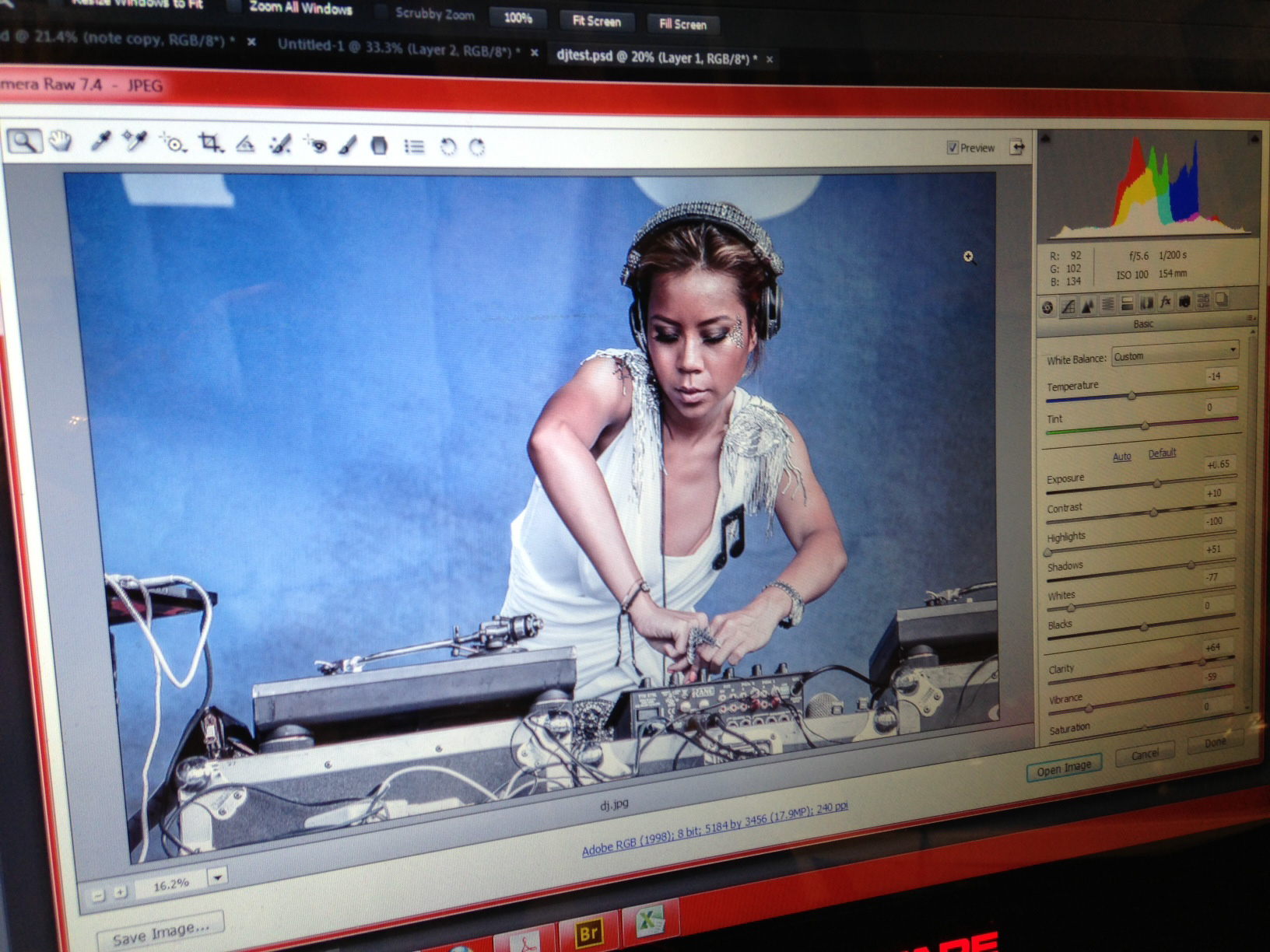1270x952 pixels.
Task: Close the Untitled-1 document tab
Action: pyautogui.click(x=535, y=52)
